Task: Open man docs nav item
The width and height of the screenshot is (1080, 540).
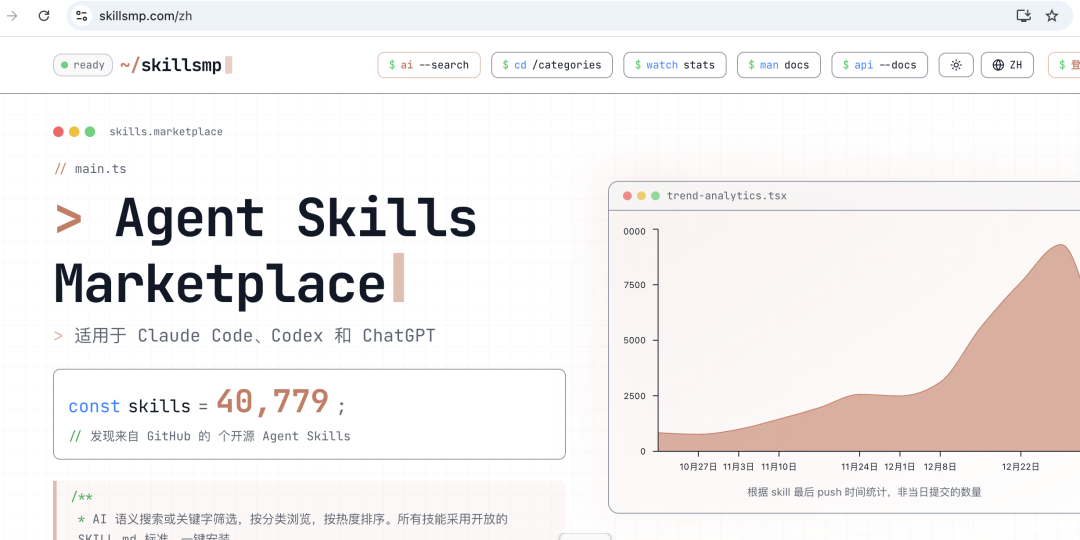Action: coord(779,65)
